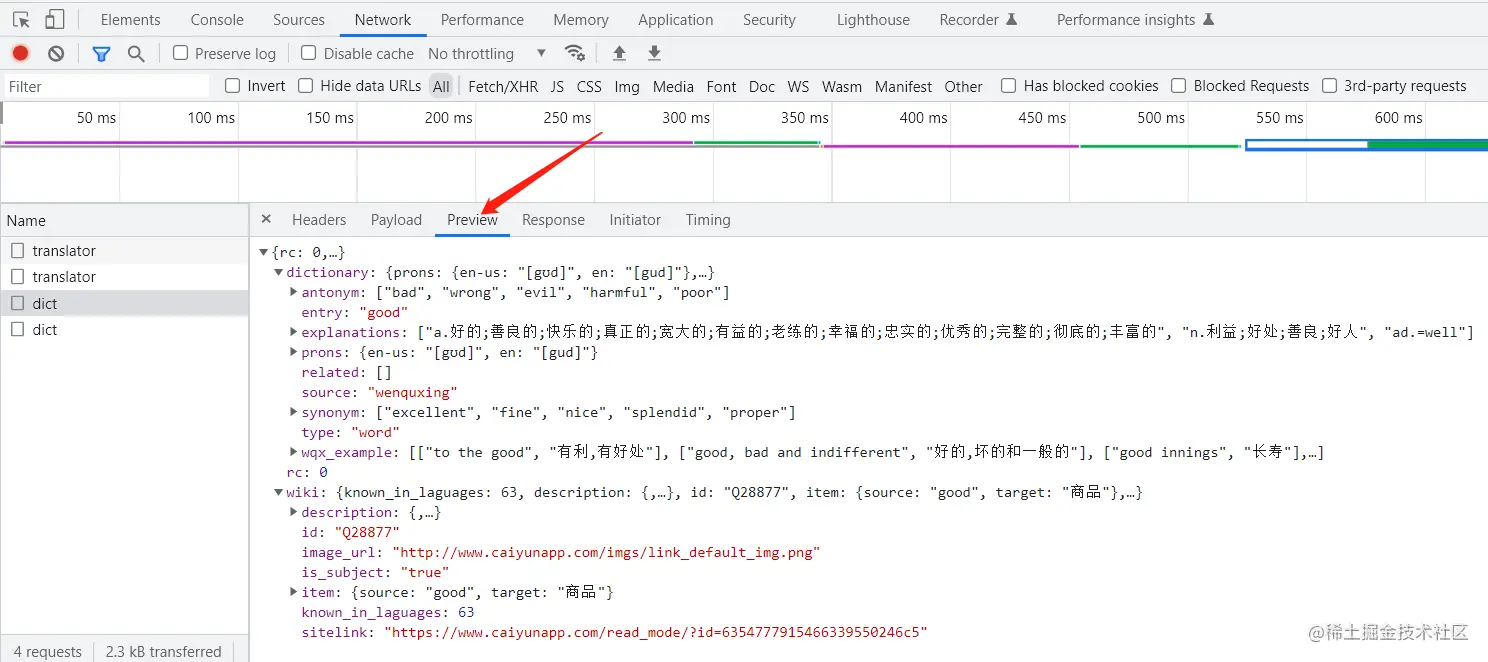
Task: Open the Performance panel
Action: [482, 19]
